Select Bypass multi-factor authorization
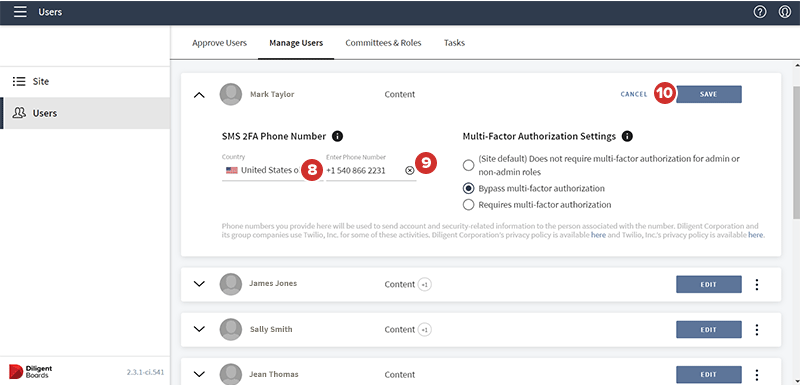800x385 pixels. point(468,189)
